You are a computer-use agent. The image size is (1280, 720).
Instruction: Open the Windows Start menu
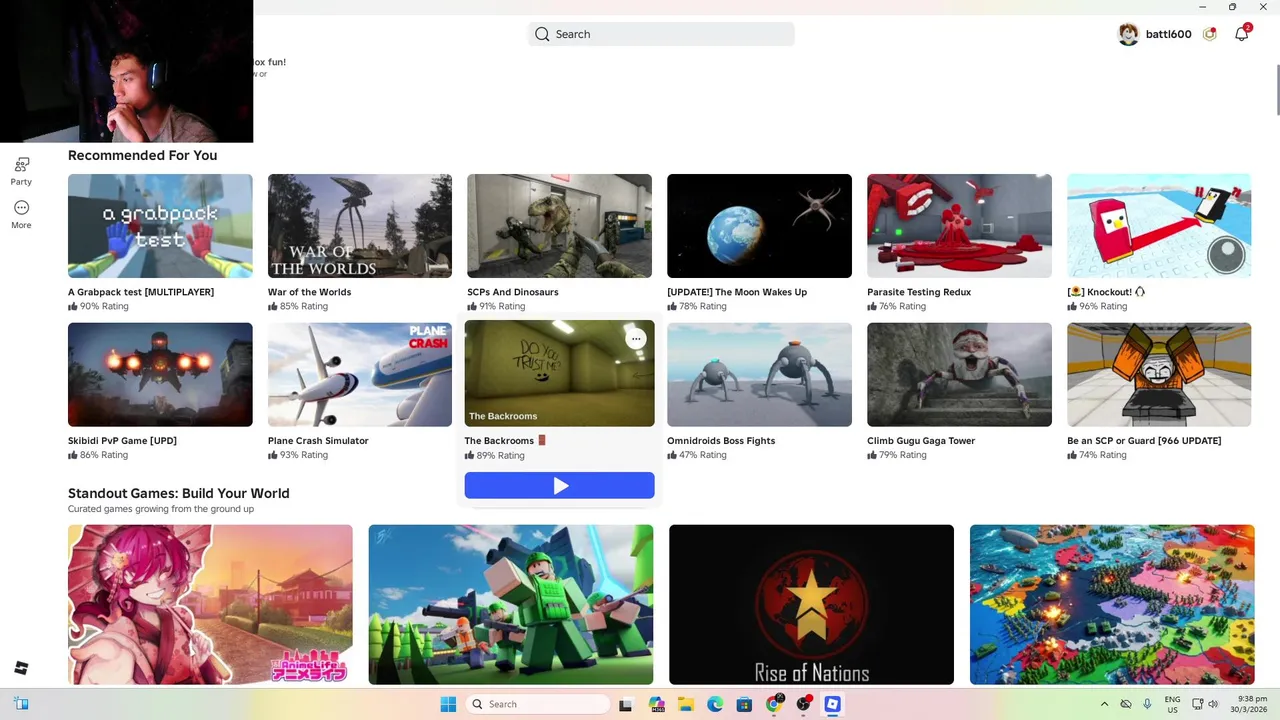(448, 704)
